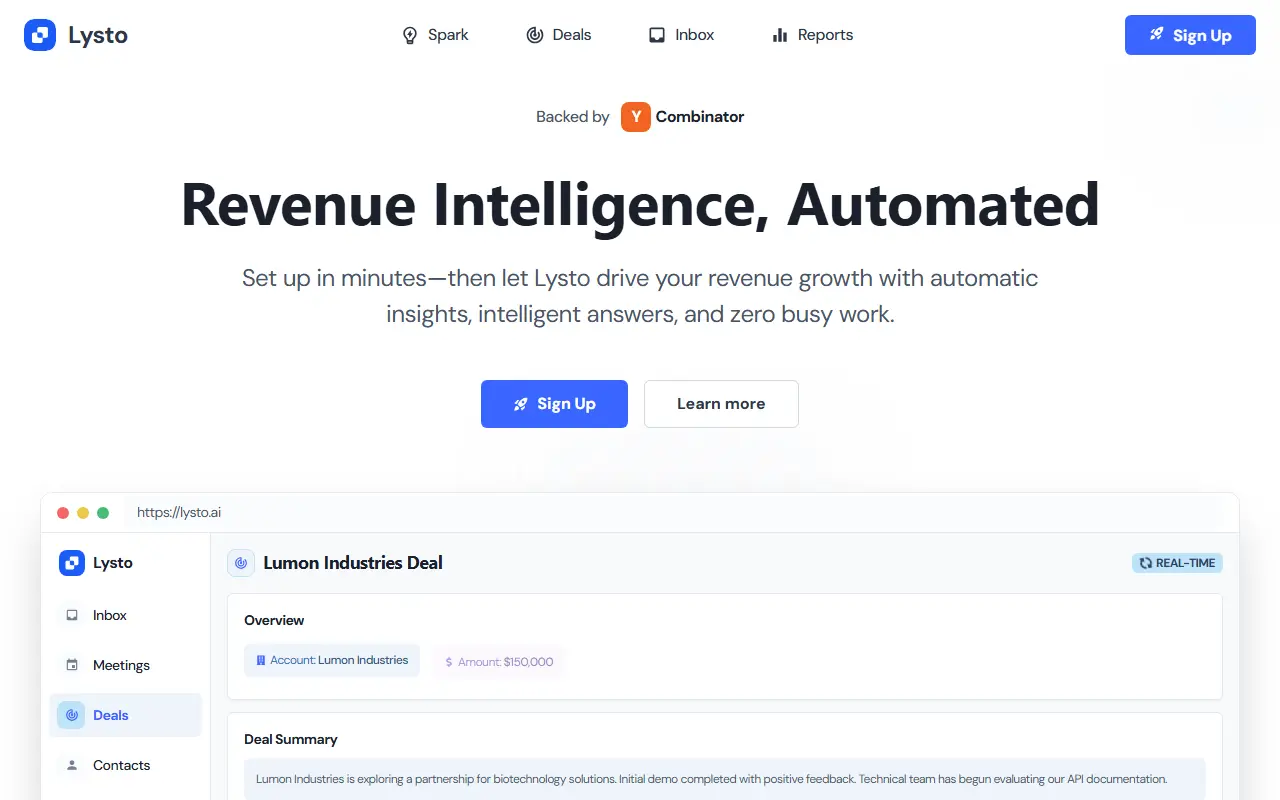Click the Spark lightbulb icon
This screenshot has width=1280, height=800.
[409, 35]
